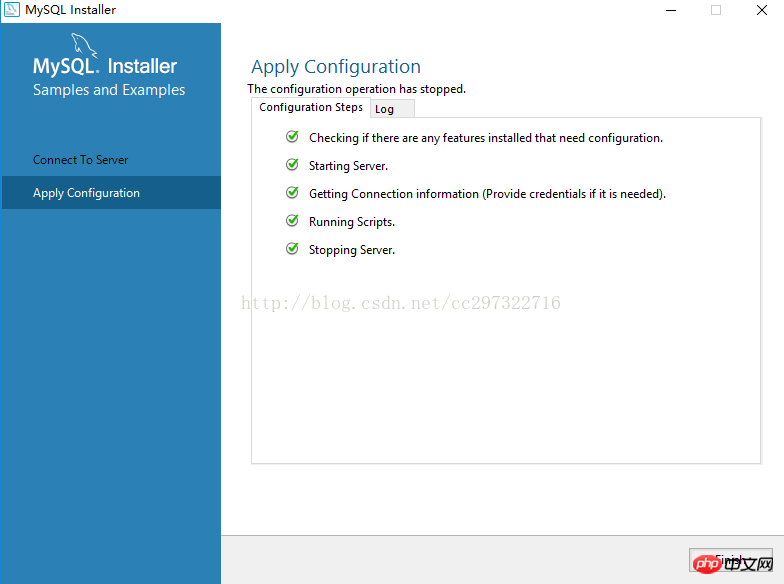Click the green check beside Running Scripts

point(292,220)
